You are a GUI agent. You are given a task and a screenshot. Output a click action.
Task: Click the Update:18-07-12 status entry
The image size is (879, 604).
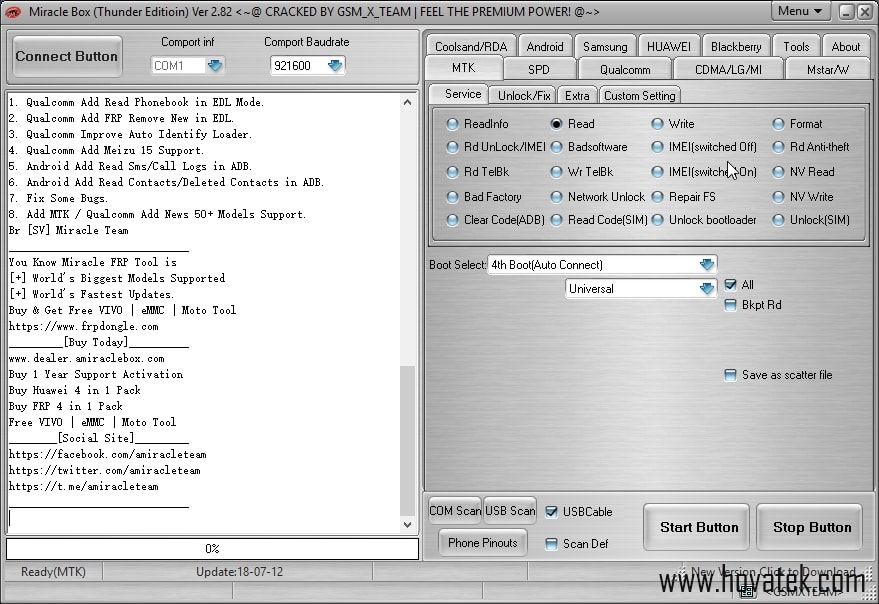coord(239,571)
